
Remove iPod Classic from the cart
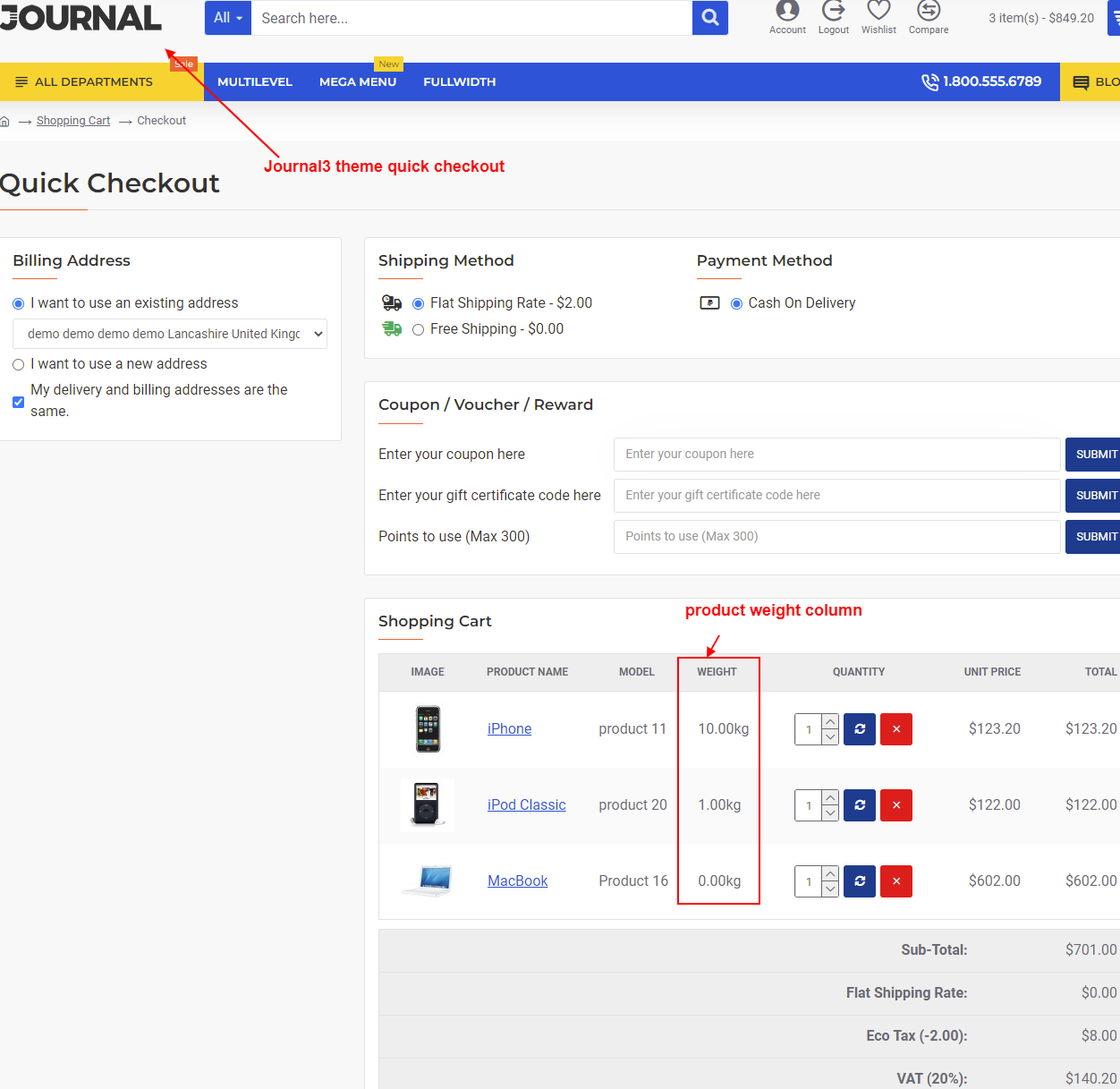click(x=896, y=805)
